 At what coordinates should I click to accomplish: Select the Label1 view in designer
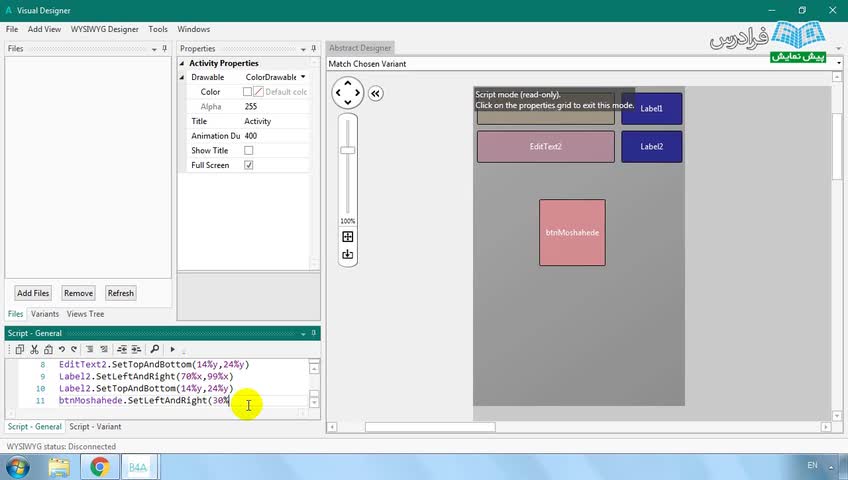tap(652, 108)
